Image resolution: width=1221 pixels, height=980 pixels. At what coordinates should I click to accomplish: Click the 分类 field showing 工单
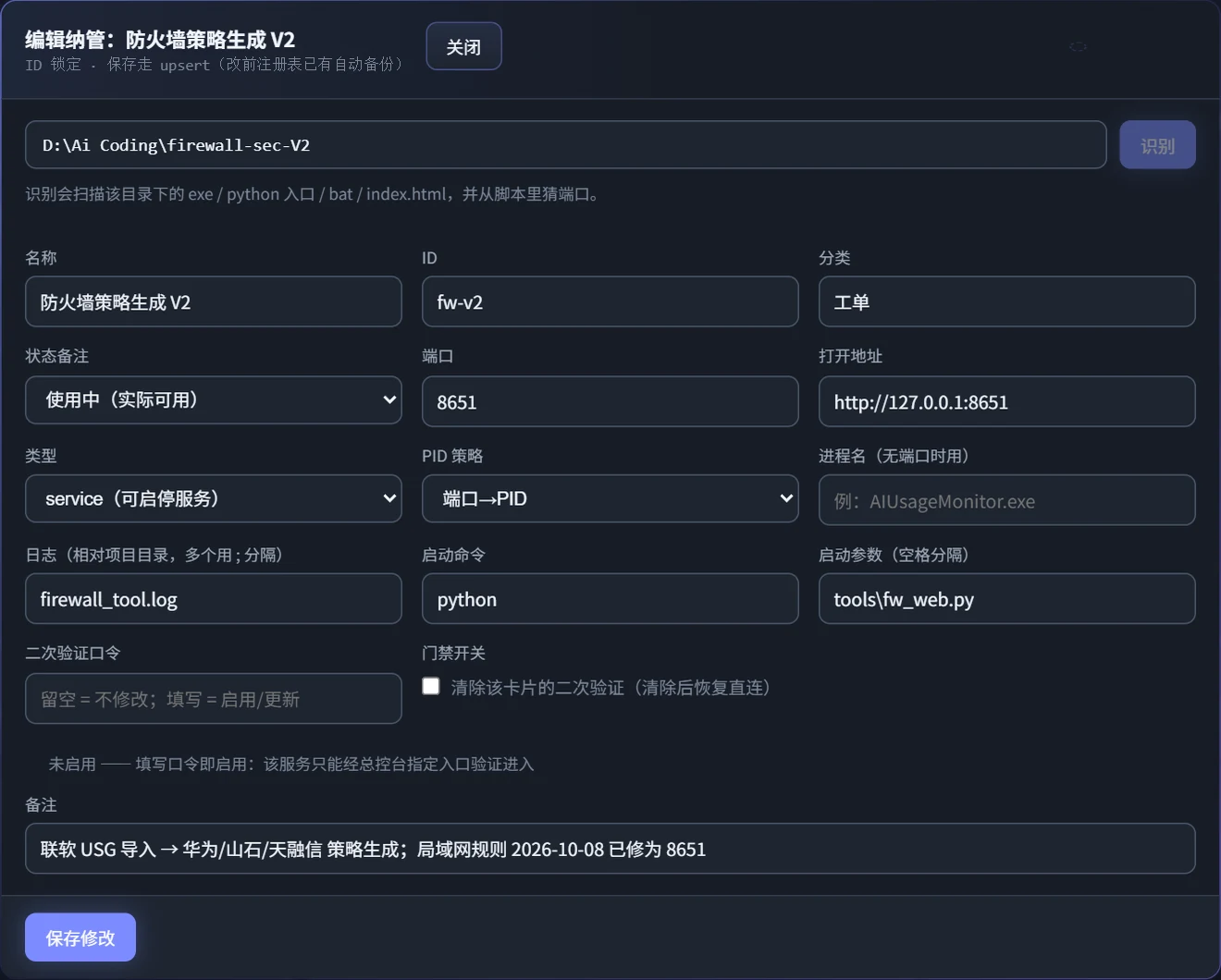click(1006, 301)
